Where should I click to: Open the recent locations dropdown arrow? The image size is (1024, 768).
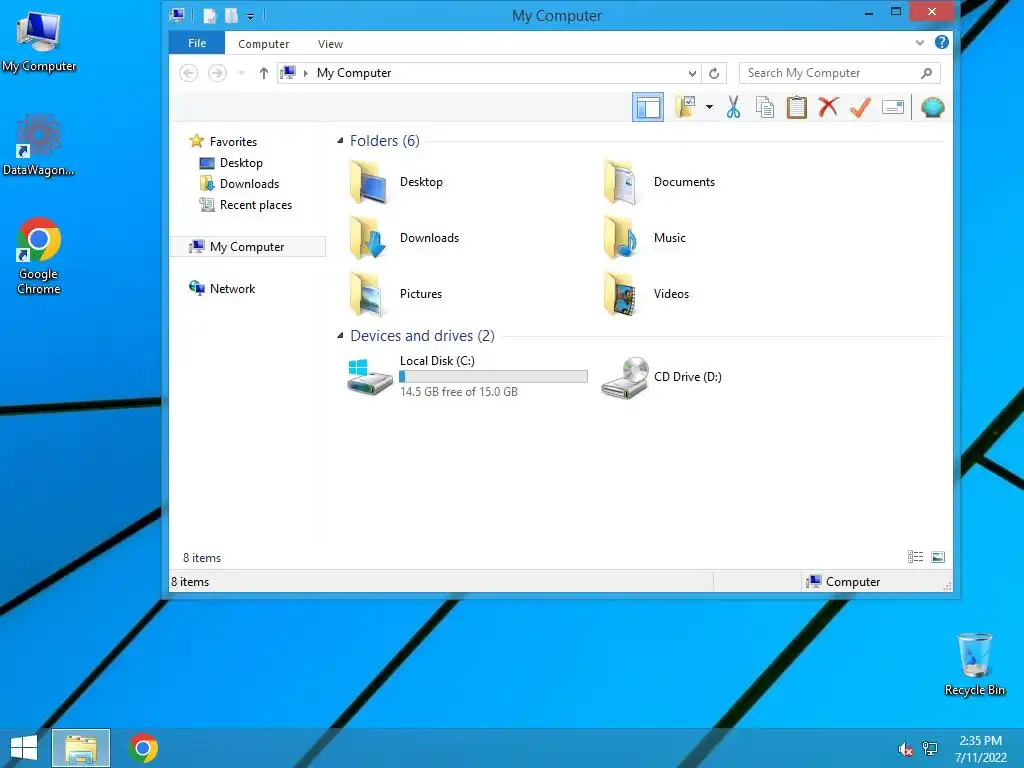click(x=241, y=73)
